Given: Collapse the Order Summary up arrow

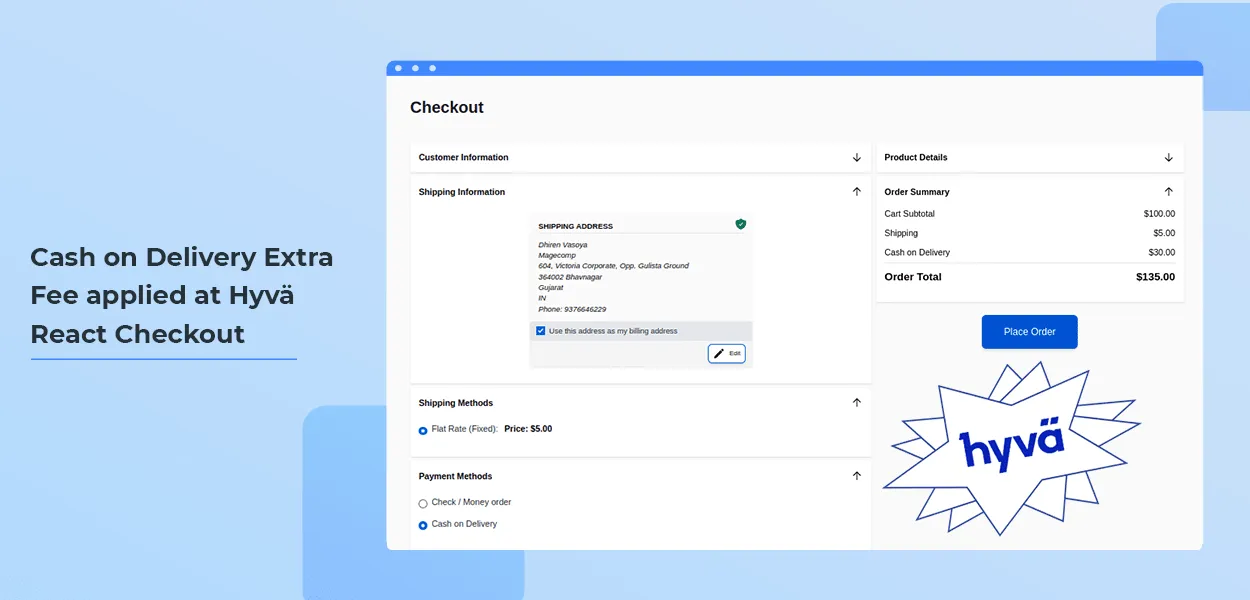Looking at the screenshot, I should click(x=1168, y=191).
